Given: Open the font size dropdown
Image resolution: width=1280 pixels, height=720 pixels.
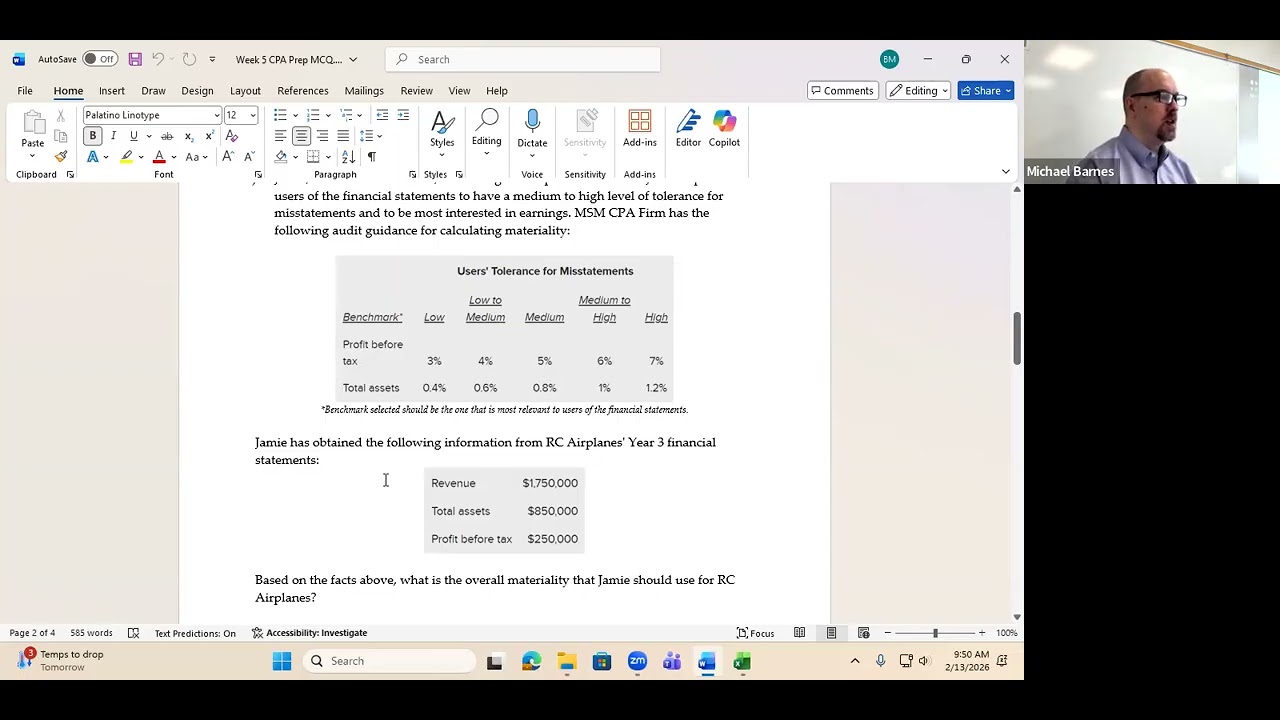Looking at the screenshot, I should point(253,115).
